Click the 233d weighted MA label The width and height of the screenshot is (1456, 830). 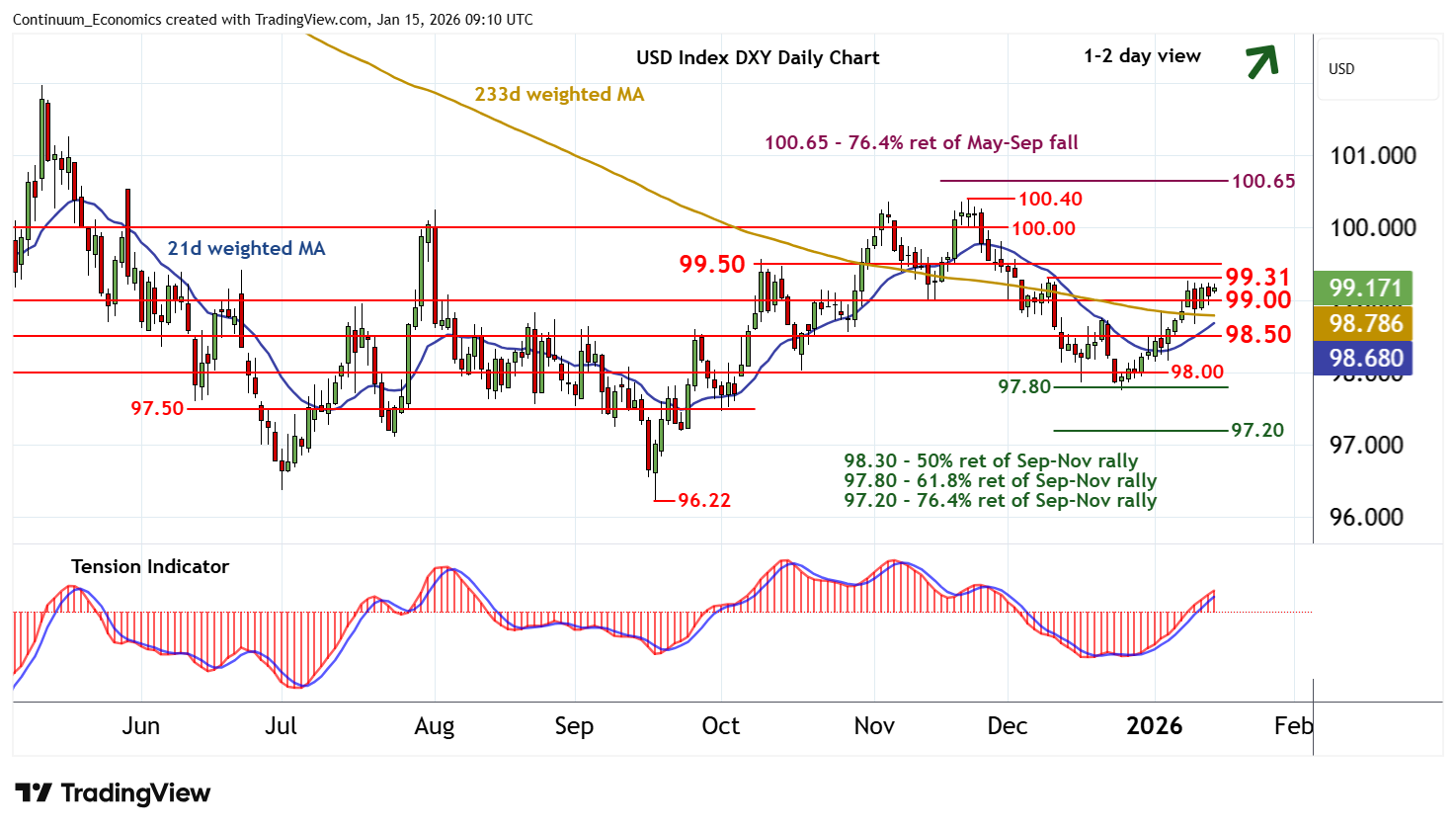pyautogui.click(x=559, y=94)
